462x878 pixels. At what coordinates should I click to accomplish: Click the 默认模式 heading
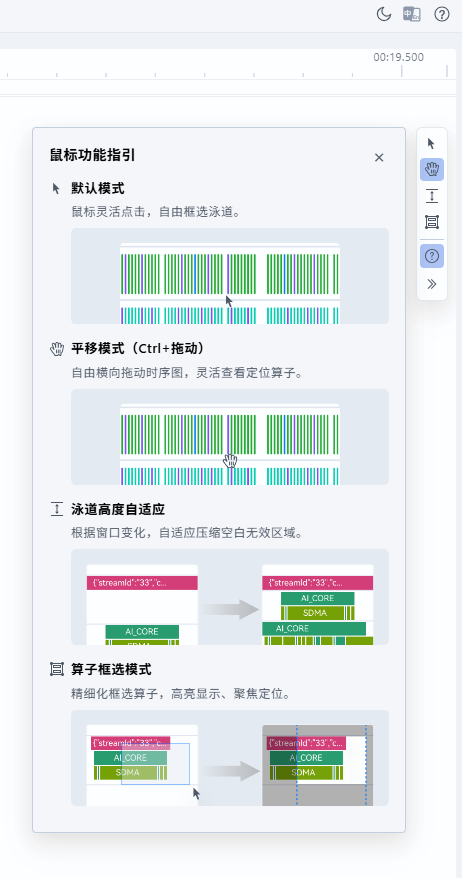click(x=97, y=188)
